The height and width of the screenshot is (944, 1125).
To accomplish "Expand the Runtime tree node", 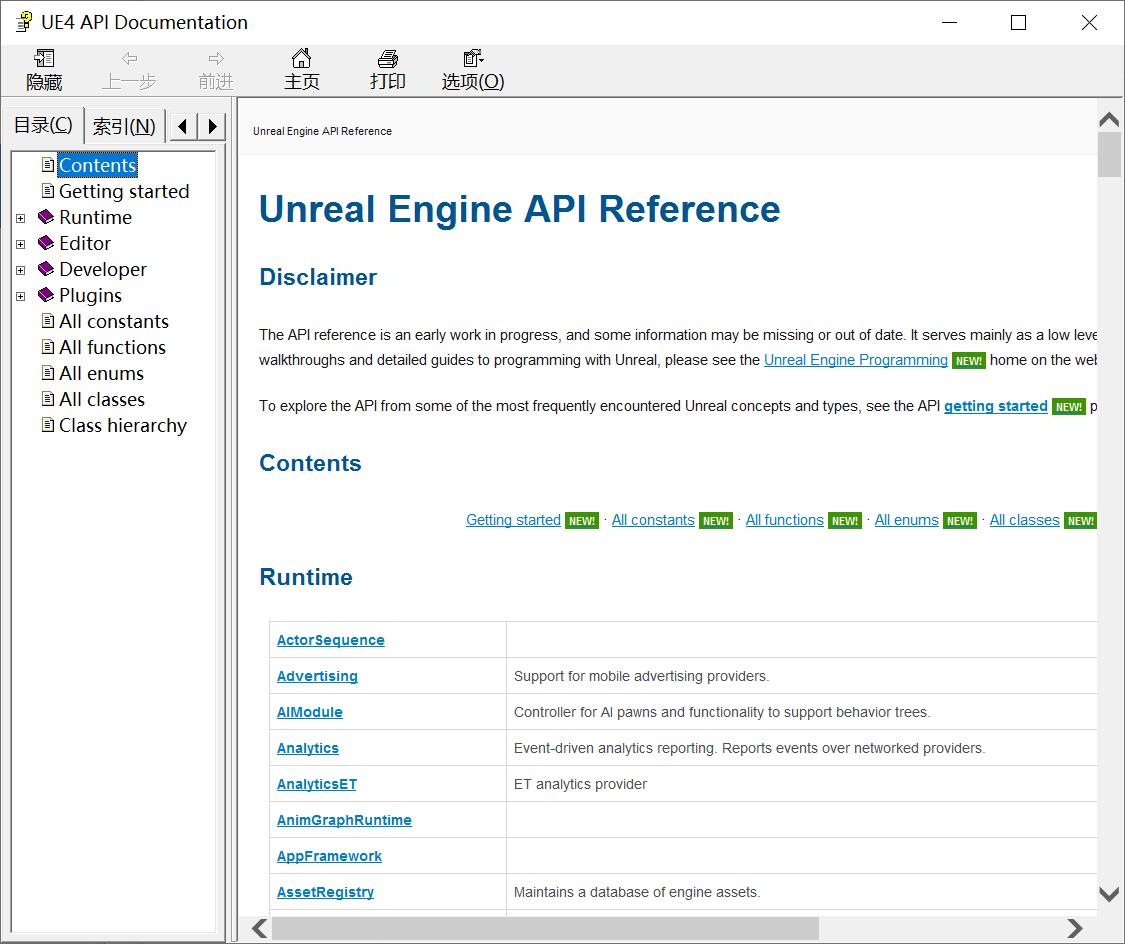I will click(21, 218).
